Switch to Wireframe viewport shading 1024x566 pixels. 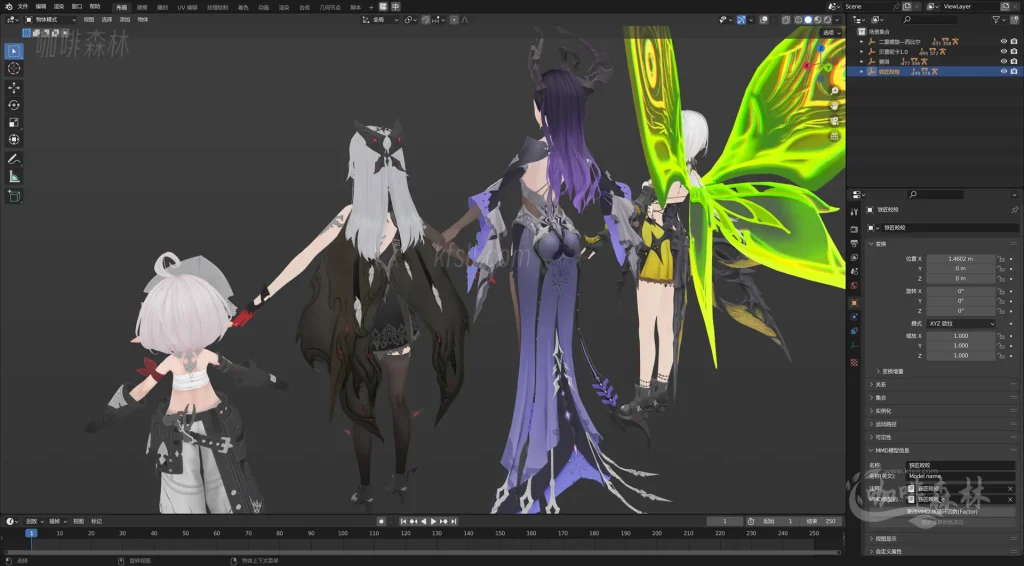(x=798, y=20)
